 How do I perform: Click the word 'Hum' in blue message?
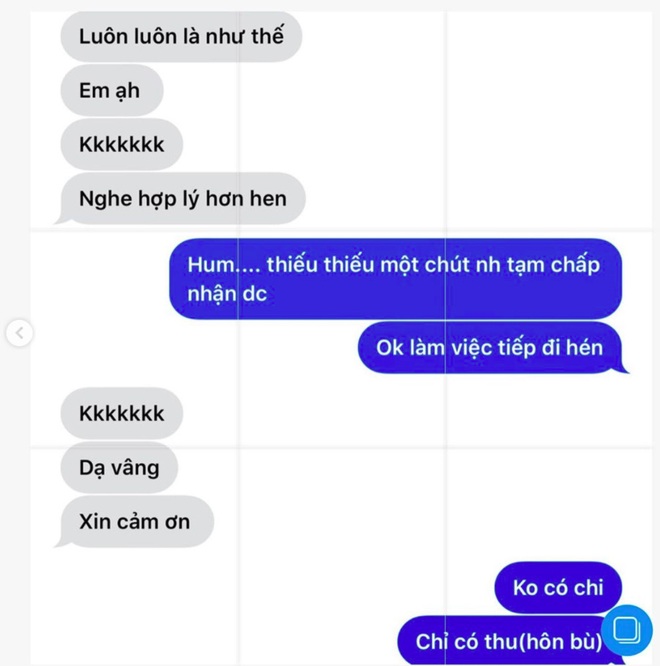211,265
